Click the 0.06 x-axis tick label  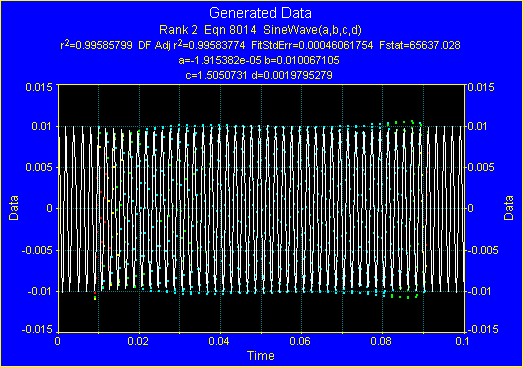tap(300, 341)
